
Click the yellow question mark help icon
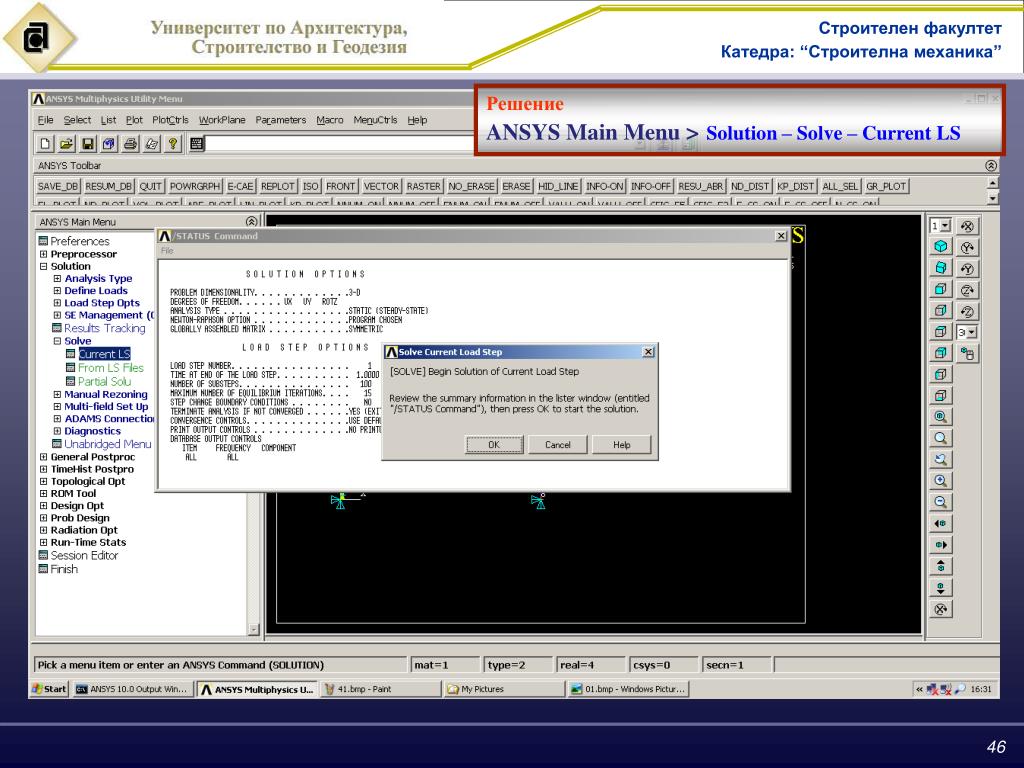click(x=173, y=144)
